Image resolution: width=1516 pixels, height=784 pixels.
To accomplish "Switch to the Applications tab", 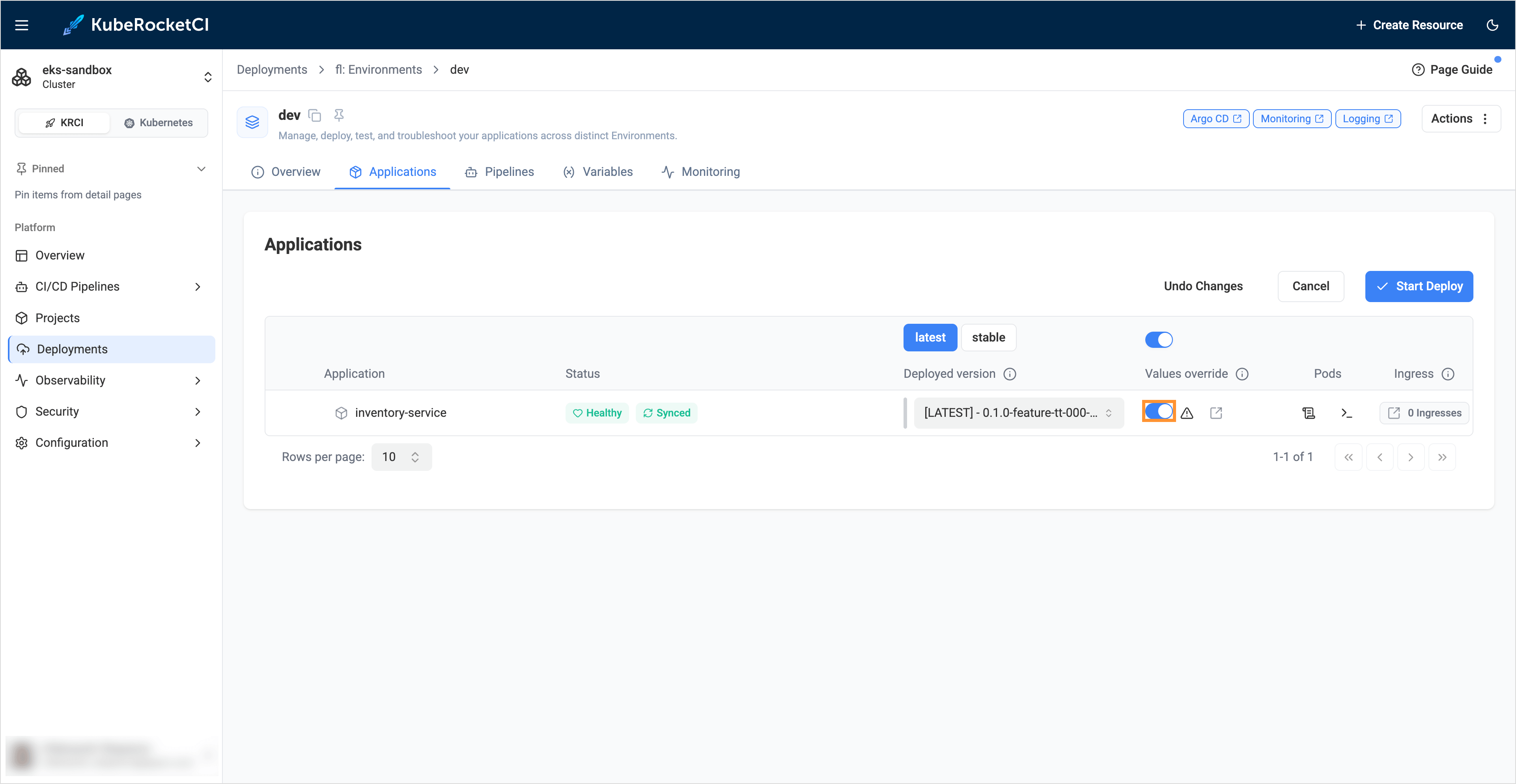I will click(x=392, y=172).
